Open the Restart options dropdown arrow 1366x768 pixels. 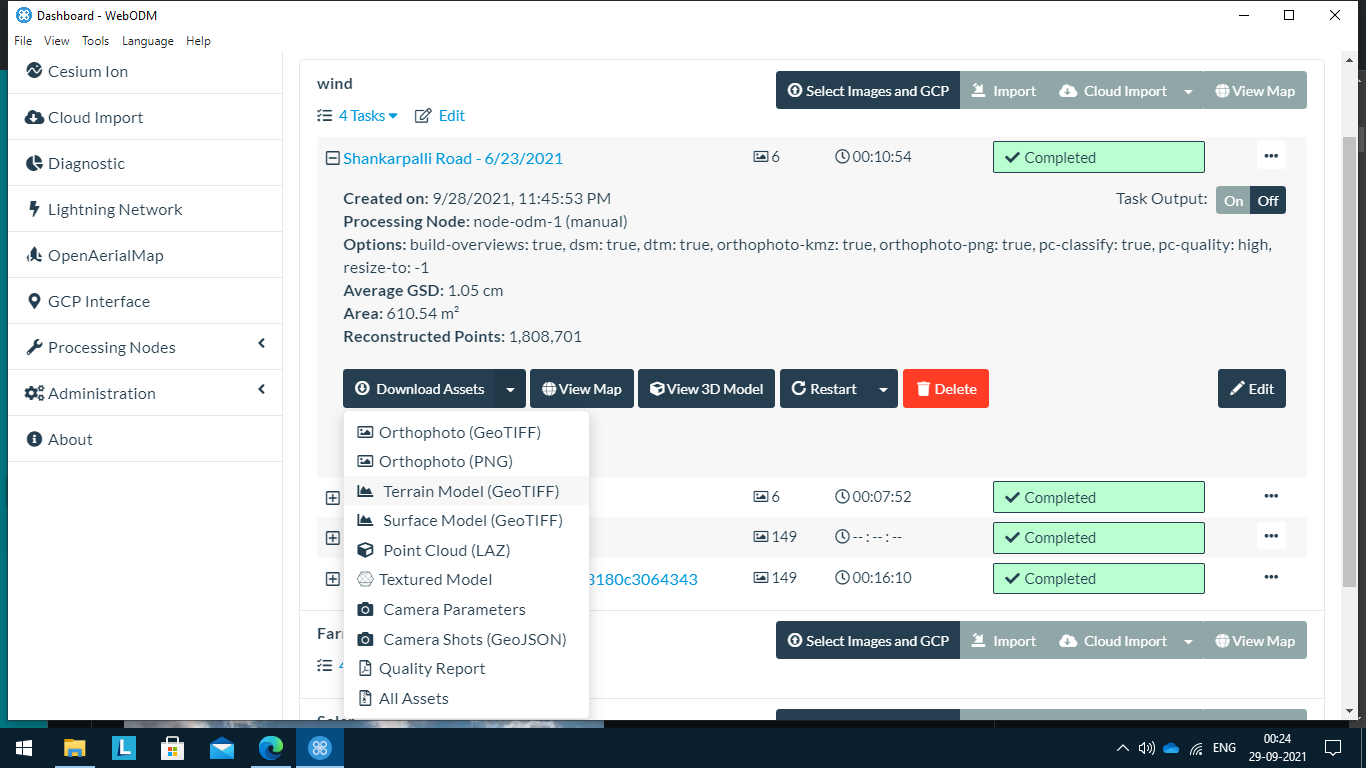click(x=883, y=389)
